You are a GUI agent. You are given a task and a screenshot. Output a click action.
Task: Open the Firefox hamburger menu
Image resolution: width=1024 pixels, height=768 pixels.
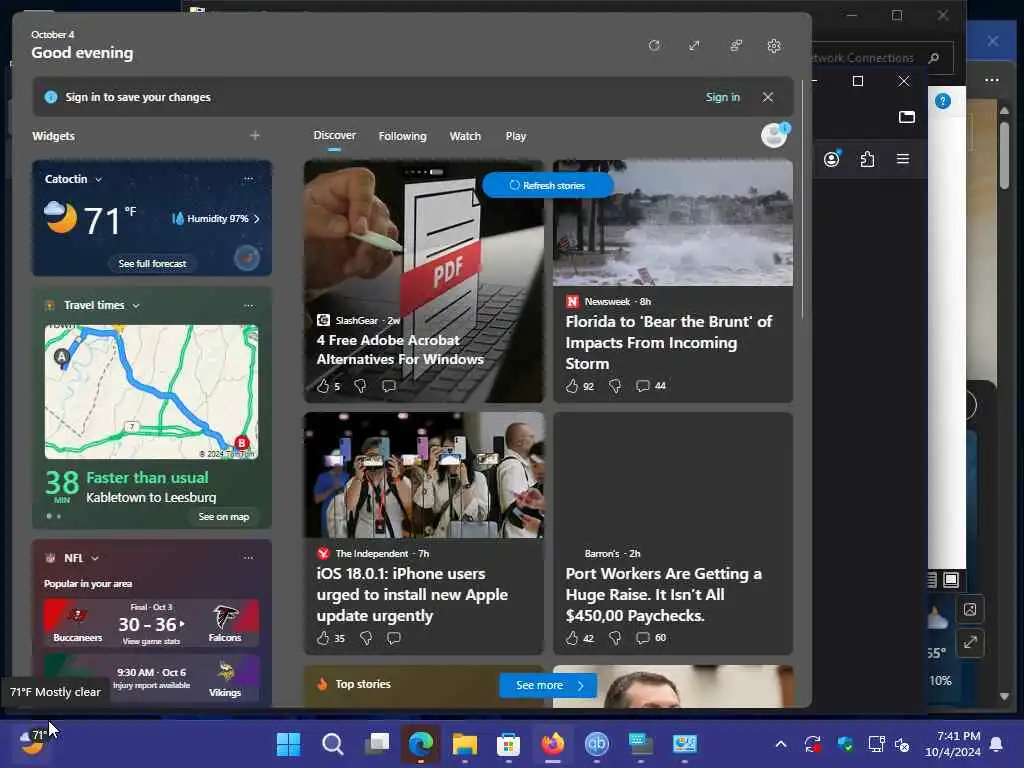point(903,159)
